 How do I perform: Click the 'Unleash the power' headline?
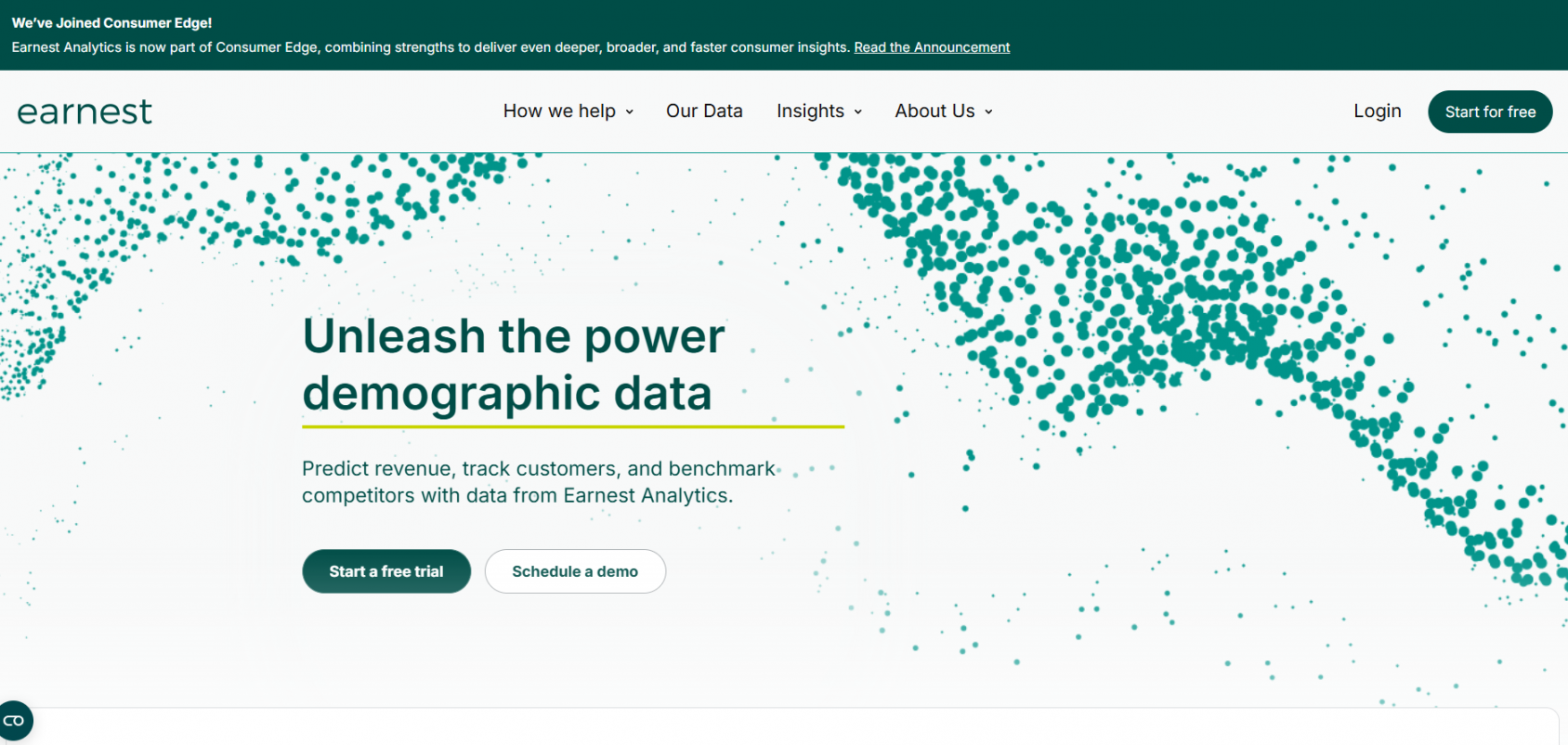tap(514, 336)
